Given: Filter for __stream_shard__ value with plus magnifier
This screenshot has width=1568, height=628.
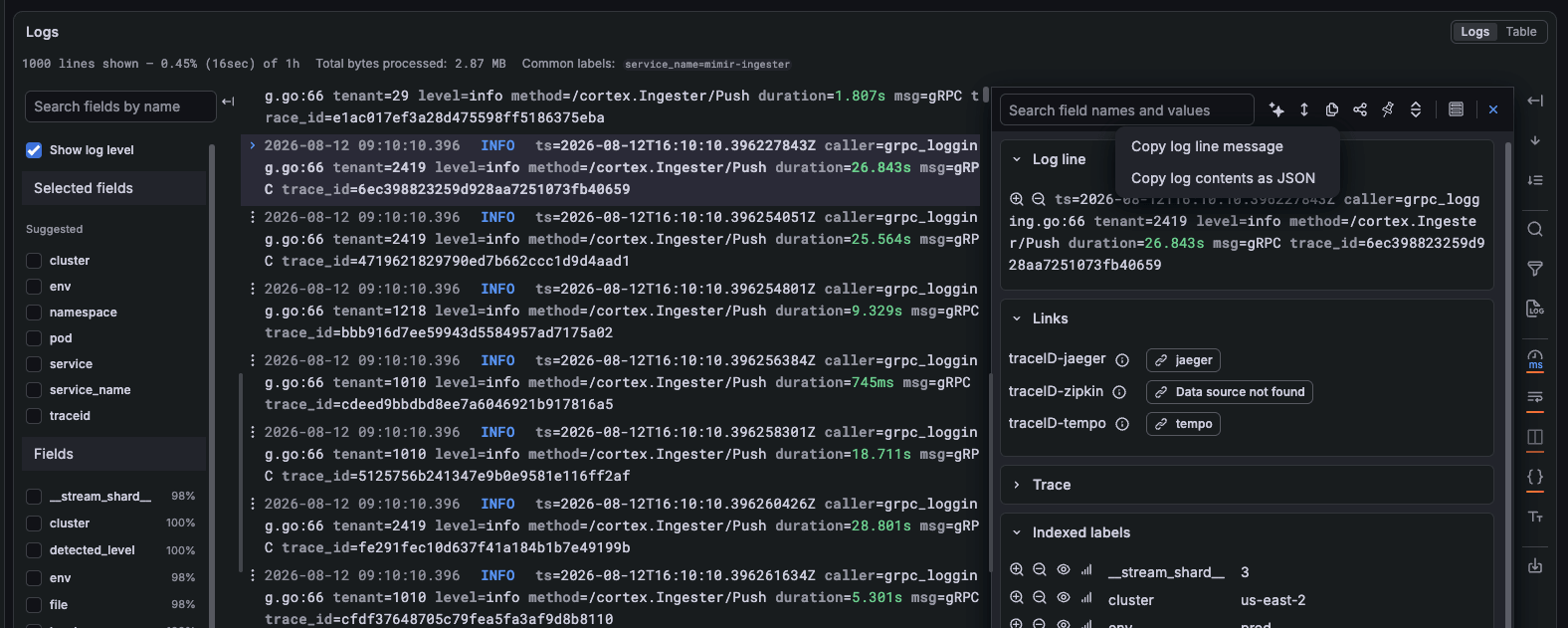Looking at the screenshot, I should 1016,570.
